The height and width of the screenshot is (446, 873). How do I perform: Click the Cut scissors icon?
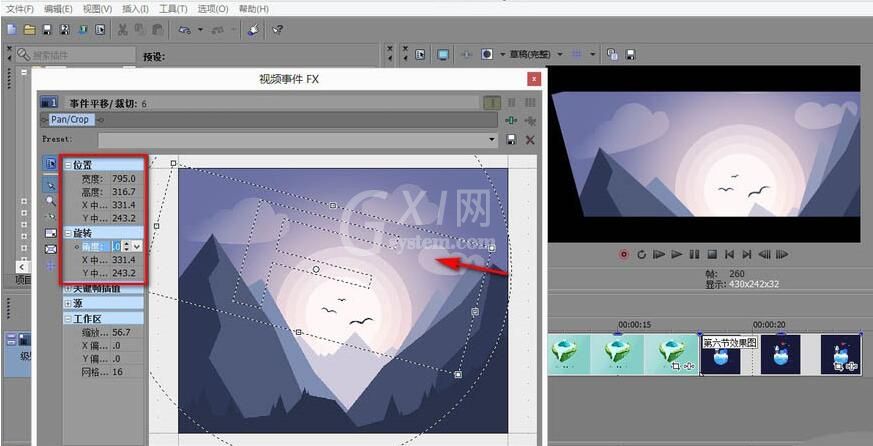[122, 30]
